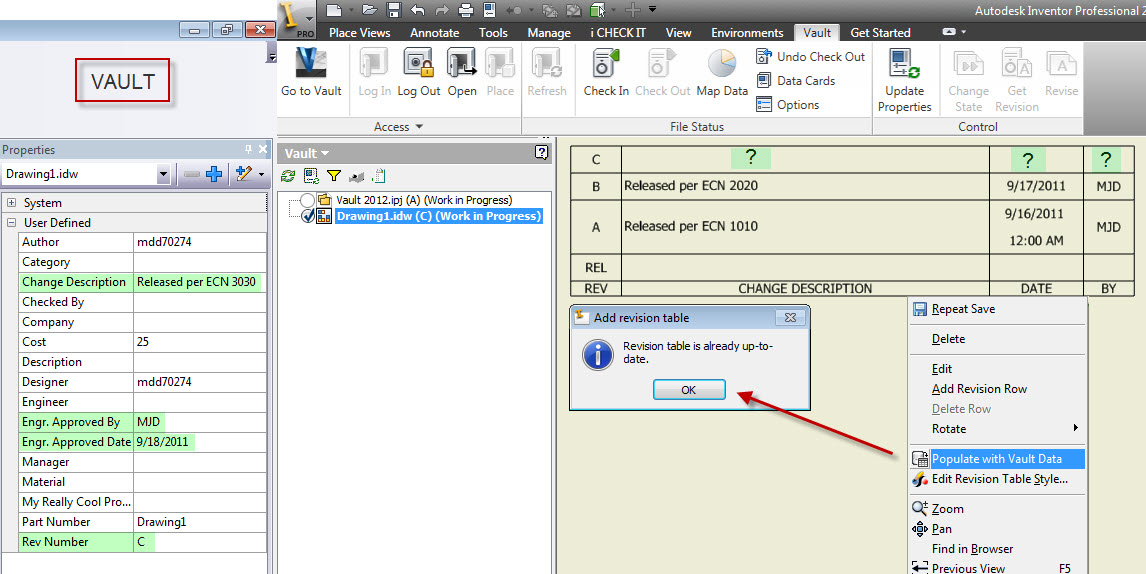The height and width of the screenshot is (574, 1146).
Task: Choose Edit Revision Table Style
Action: (997, 479)
